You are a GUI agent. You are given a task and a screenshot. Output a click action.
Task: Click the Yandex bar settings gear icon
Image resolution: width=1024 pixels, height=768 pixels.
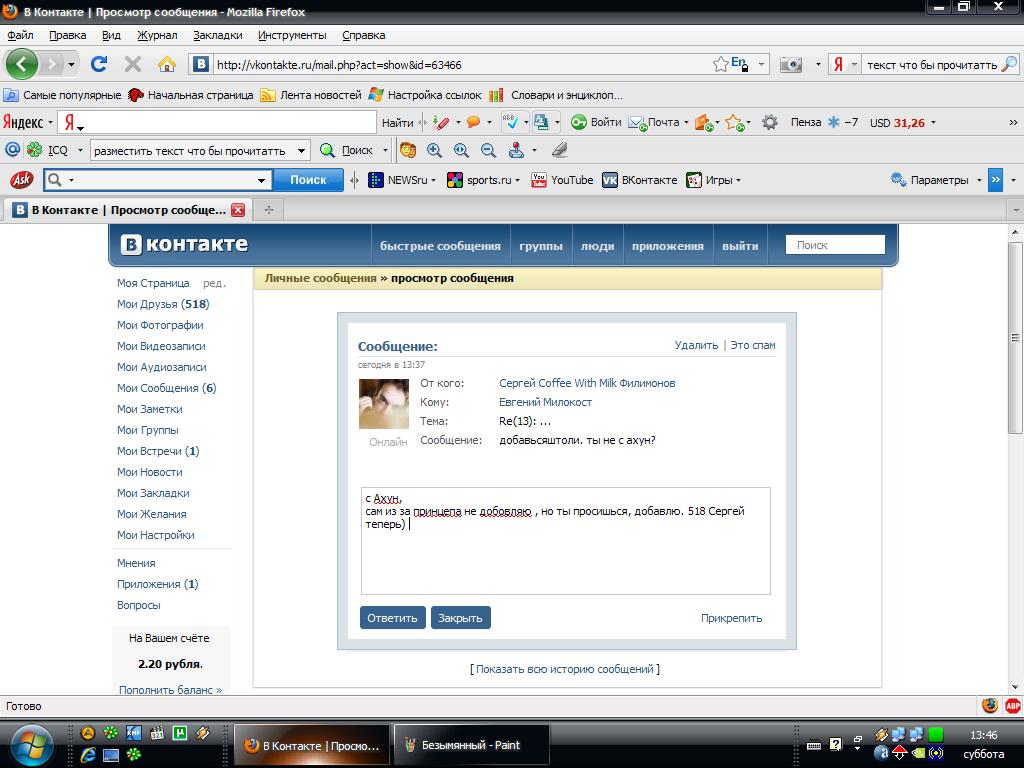[x=770, y=122]
